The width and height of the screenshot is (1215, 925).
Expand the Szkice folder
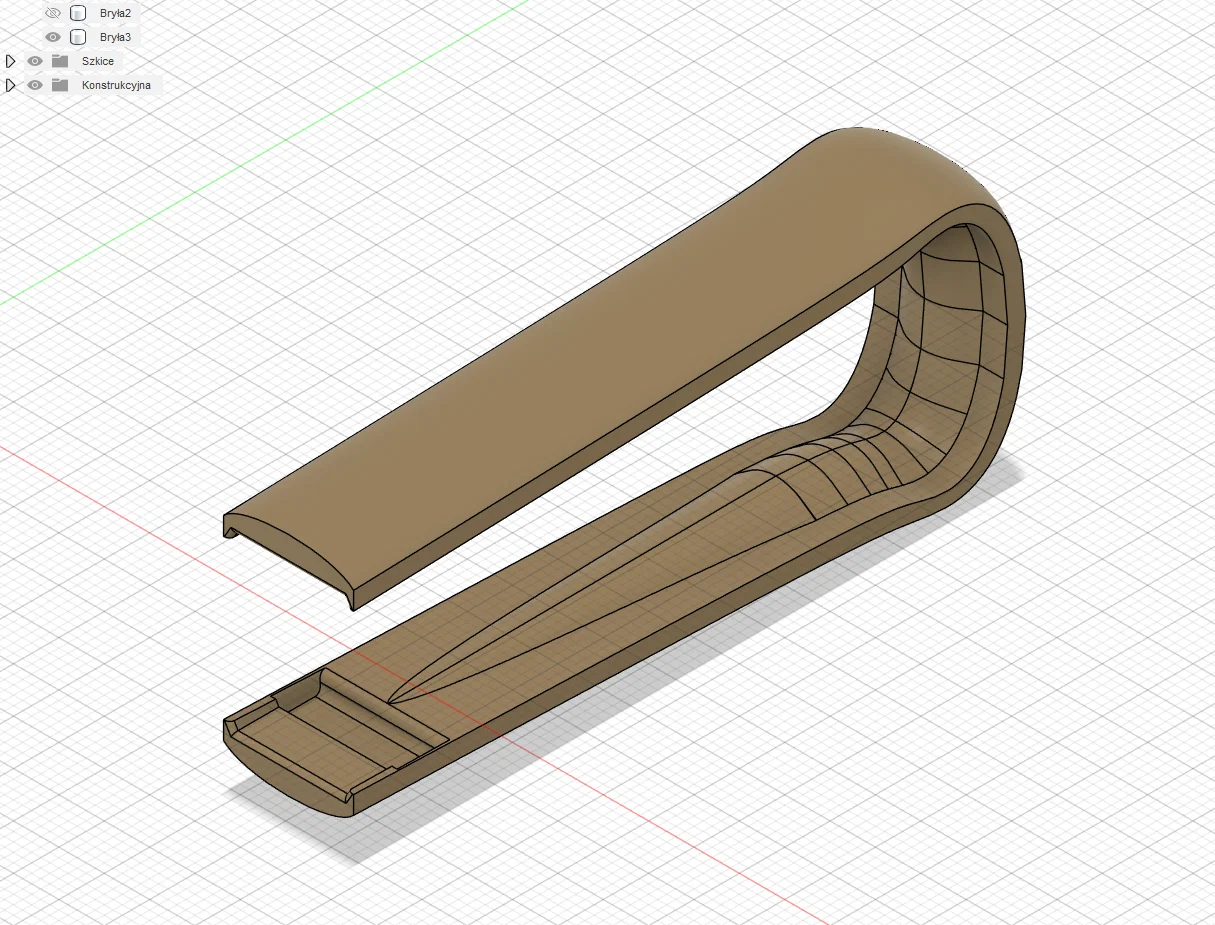pos(11,61)
